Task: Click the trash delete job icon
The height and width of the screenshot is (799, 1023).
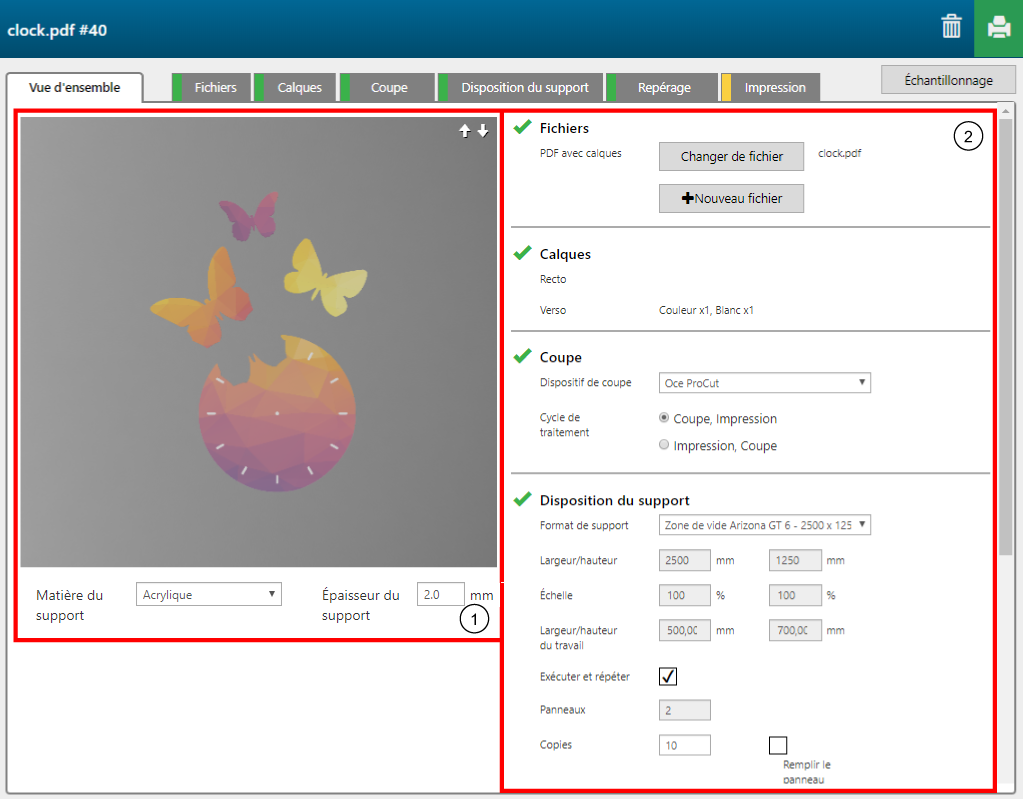Action: (951, 28)
